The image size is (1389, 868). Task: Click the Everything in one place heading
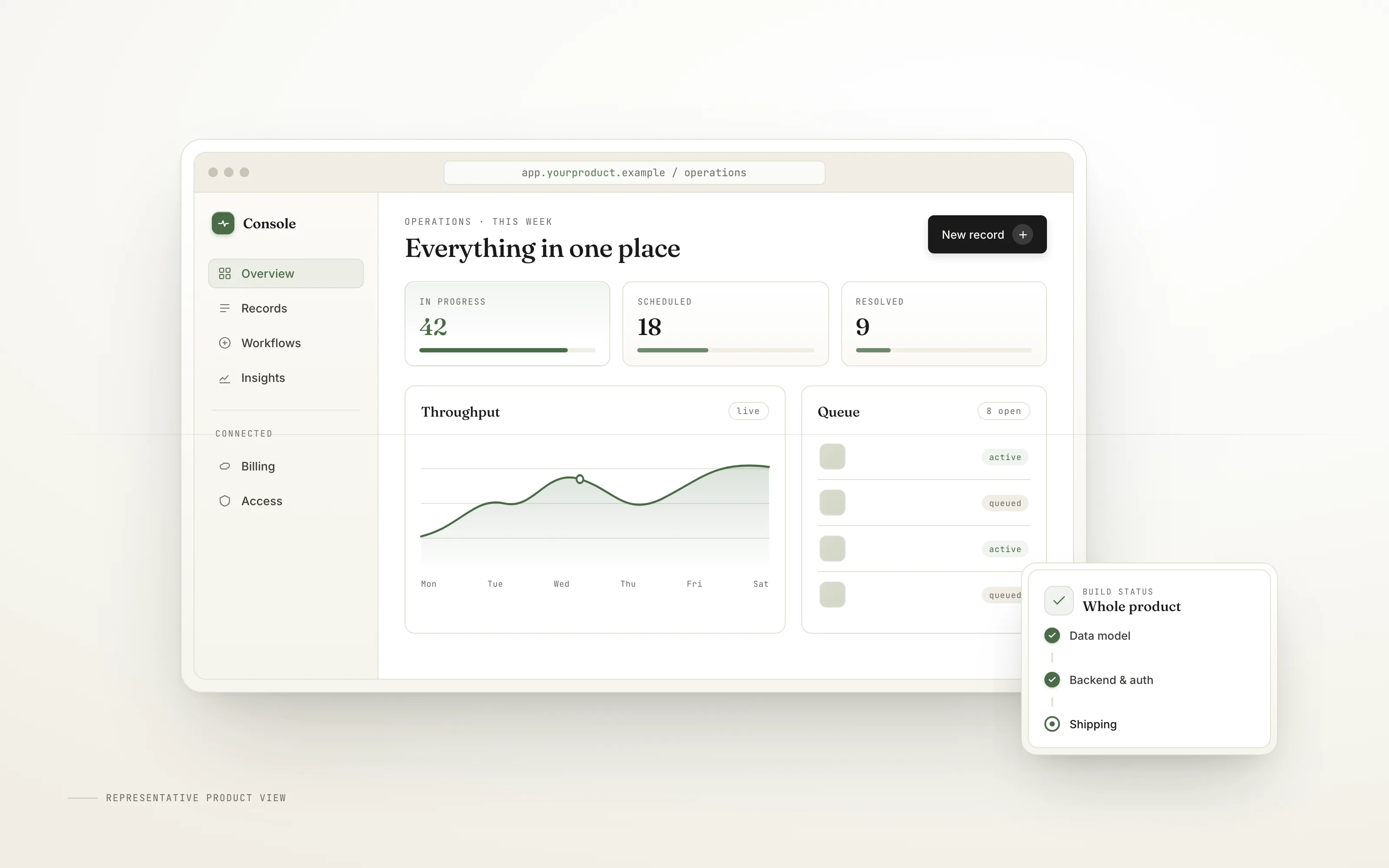click(x=543, y=249)
